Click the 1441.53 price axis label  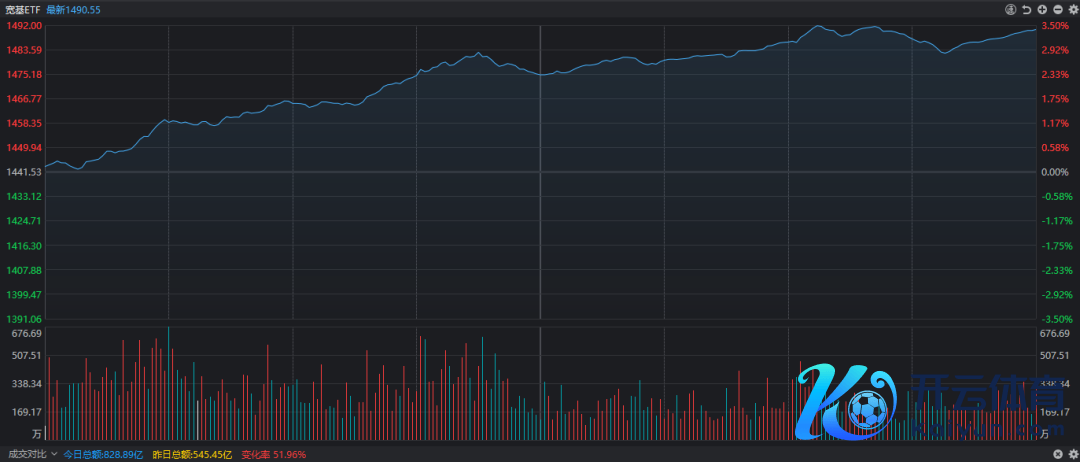(x=23, y=172)
